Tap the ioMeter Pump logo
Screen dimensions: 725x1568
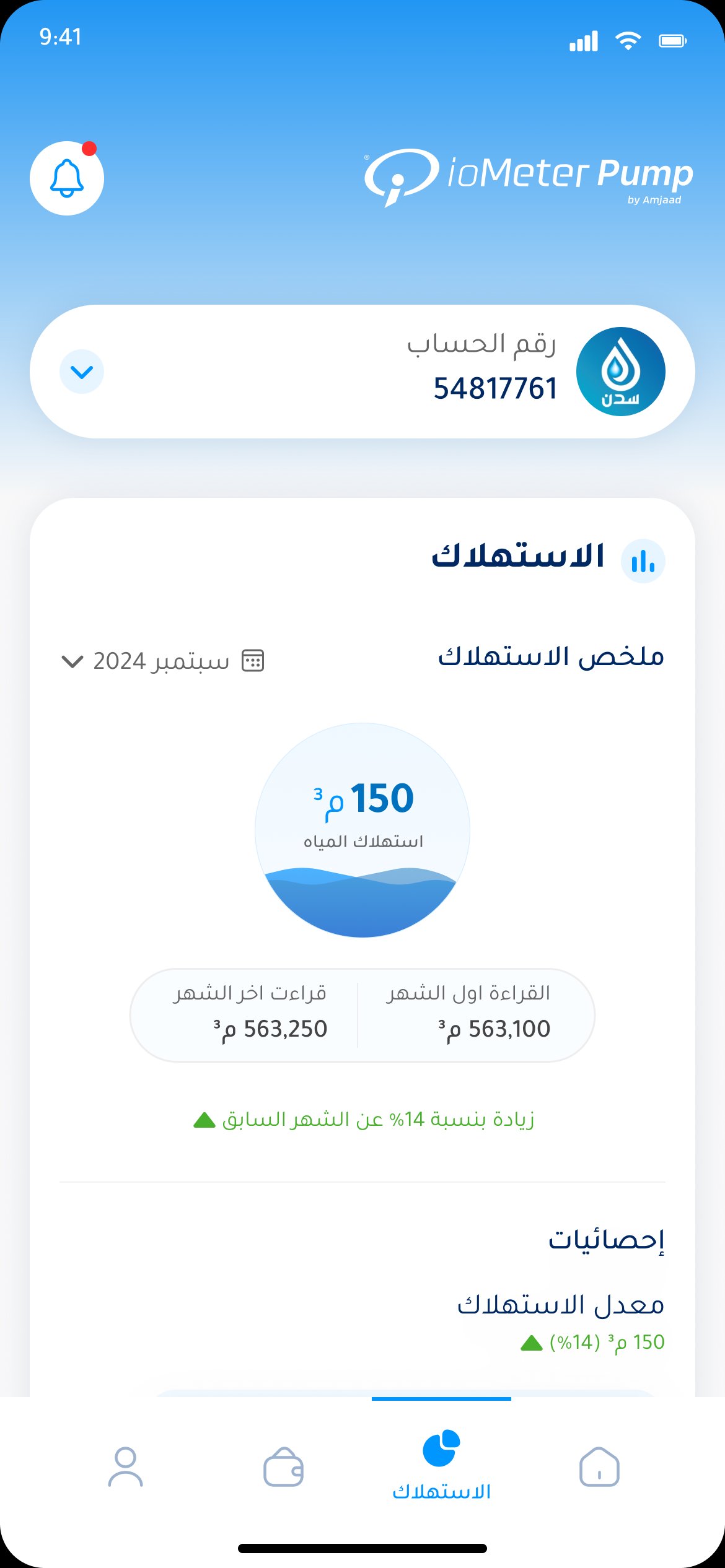coord(529,177)
